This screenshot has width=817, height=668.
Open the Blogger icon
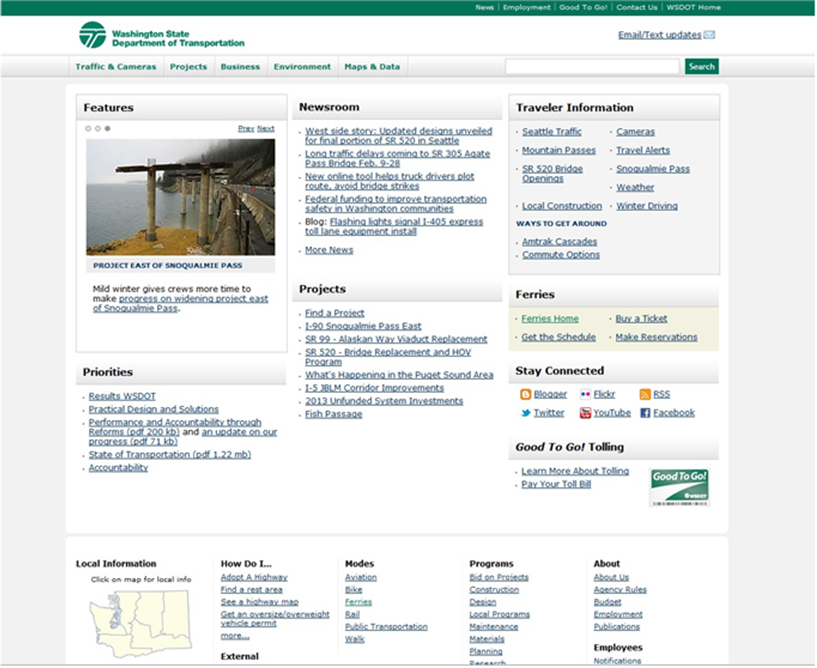pos(525,395)
